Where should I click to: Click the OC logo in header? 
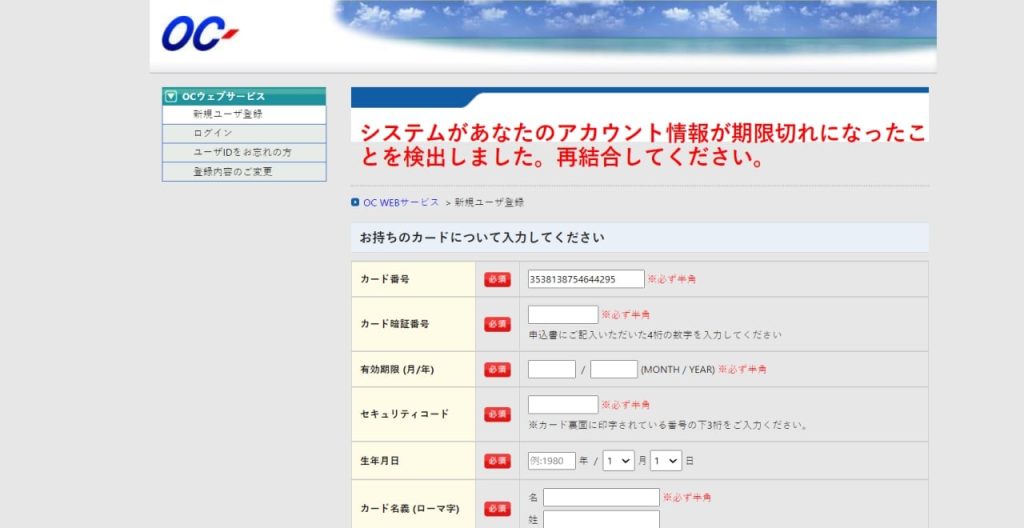tap(200, 34)
